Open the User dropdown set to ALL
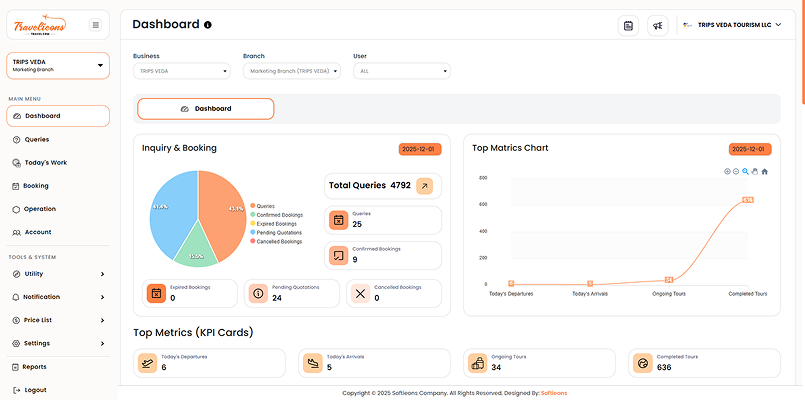The height and width of the screenshot is (400, 805). click(x=401, y=71)
